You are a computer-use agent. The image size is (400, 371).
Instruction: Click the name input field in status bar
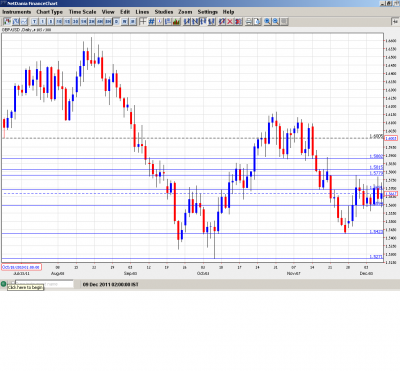point(44,284)
